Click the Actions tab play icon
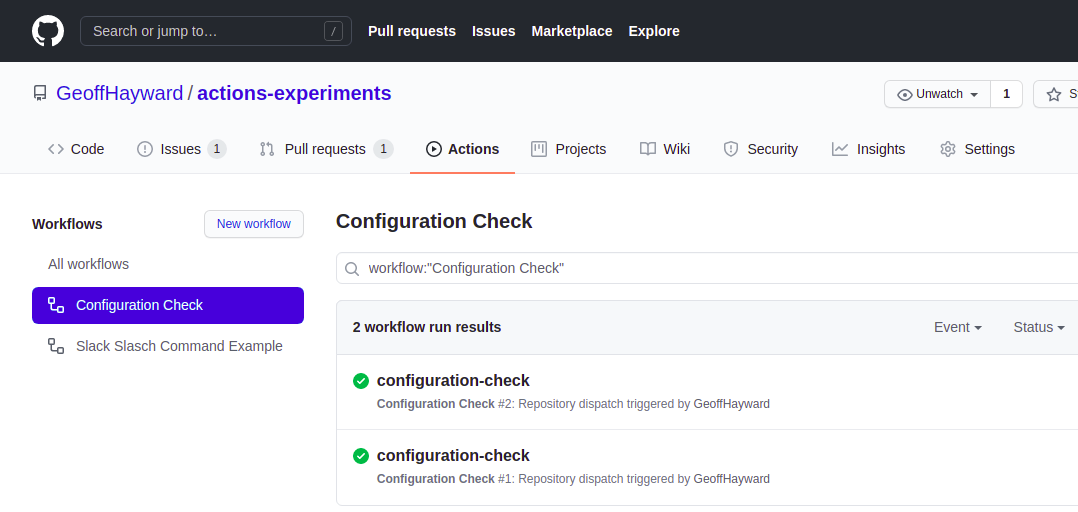1078x512 pixels. point(434,149)
